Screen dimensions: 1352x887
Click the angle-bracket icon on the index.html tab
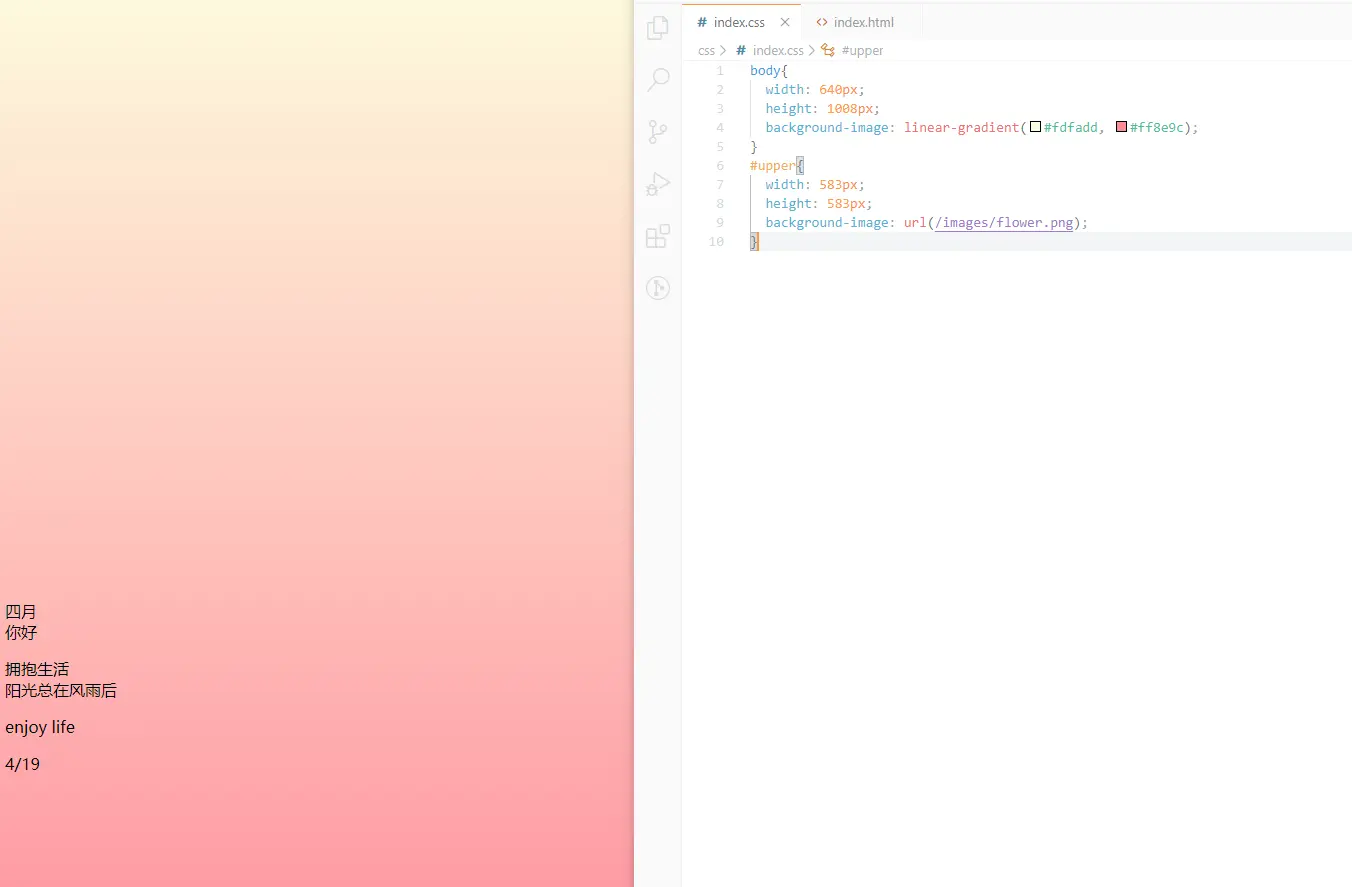click(822, 22)
